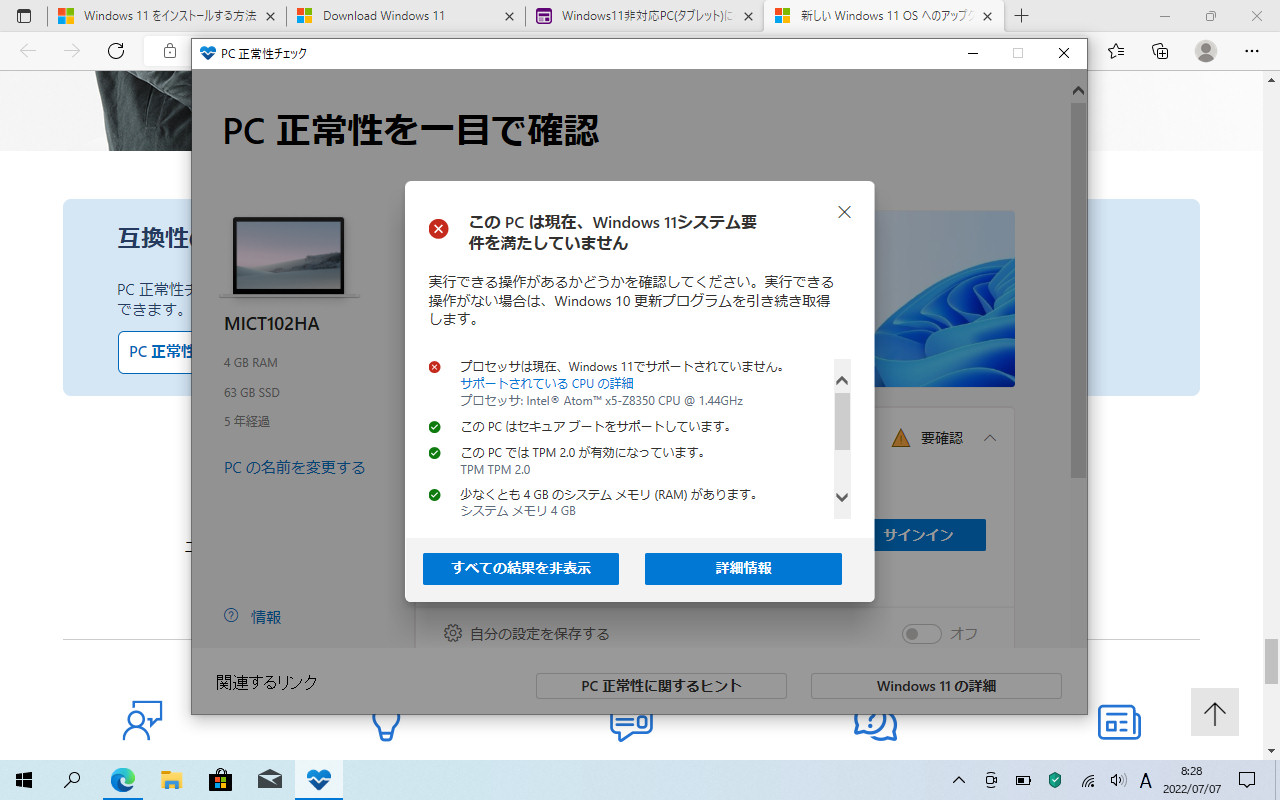This screenshot has height=800, width=1280.
Task: Open the "情報" about link
Action: (266, 617)
